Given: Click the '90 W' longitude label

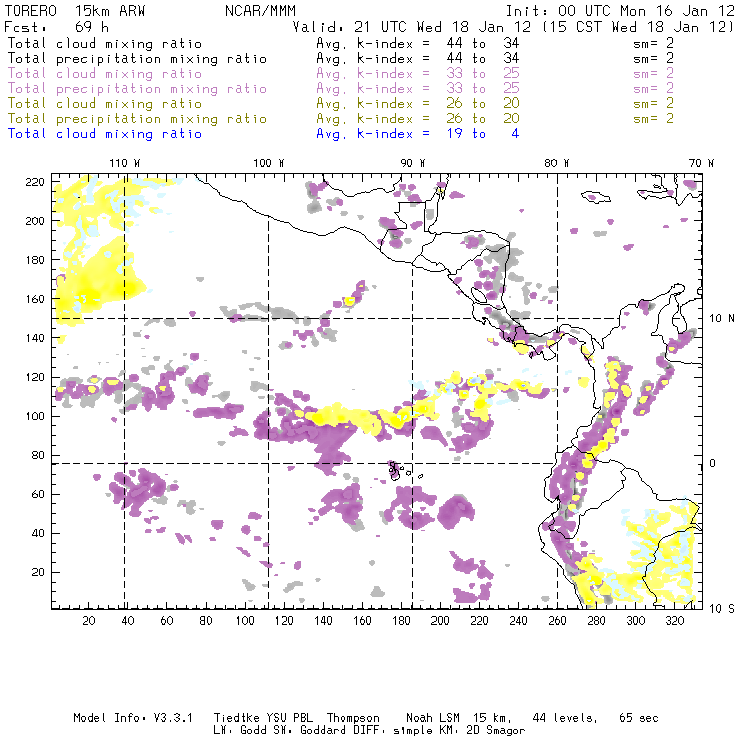Looking at the screenshot, I should point(413,163).
